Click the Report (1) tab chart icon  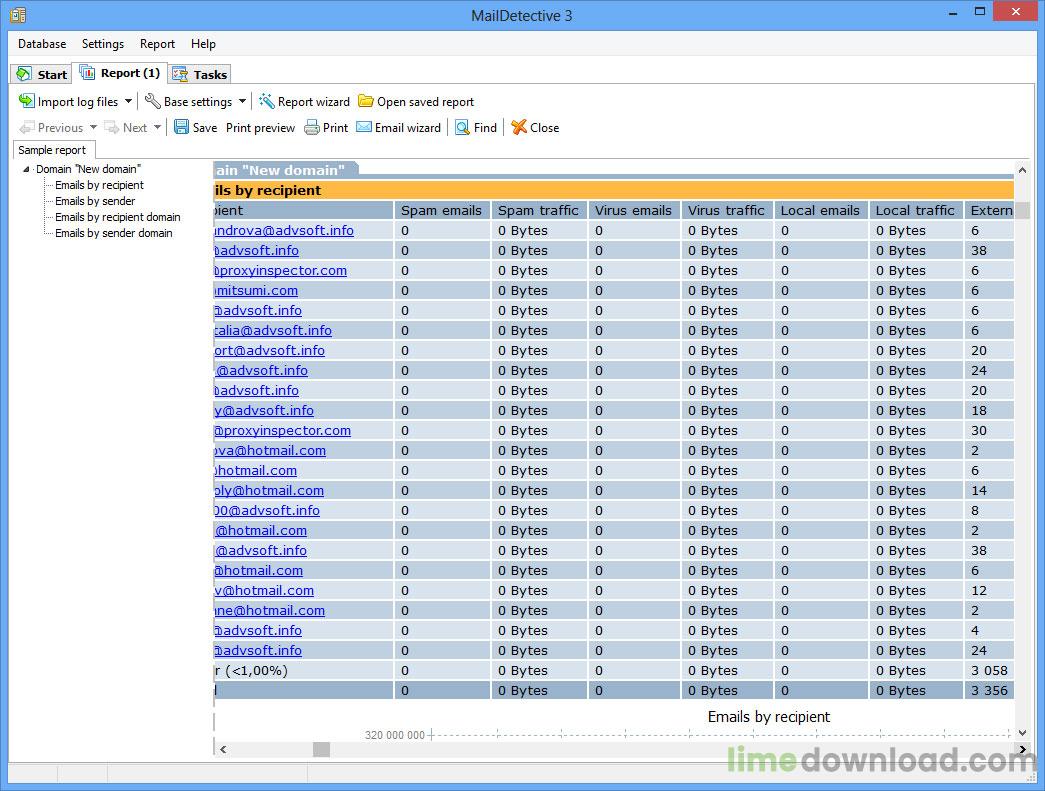tap(87, 73)
